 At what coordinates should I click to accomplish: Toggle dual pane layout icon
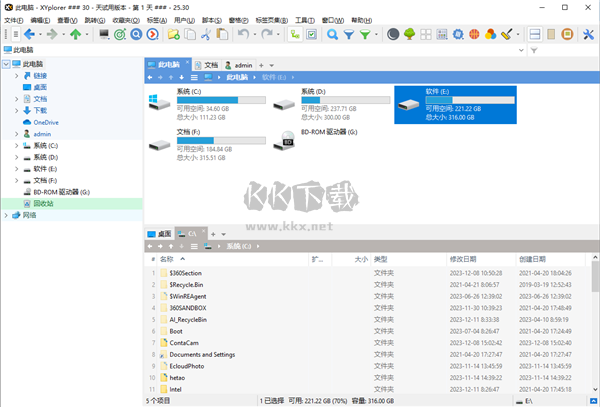(535, 34)
